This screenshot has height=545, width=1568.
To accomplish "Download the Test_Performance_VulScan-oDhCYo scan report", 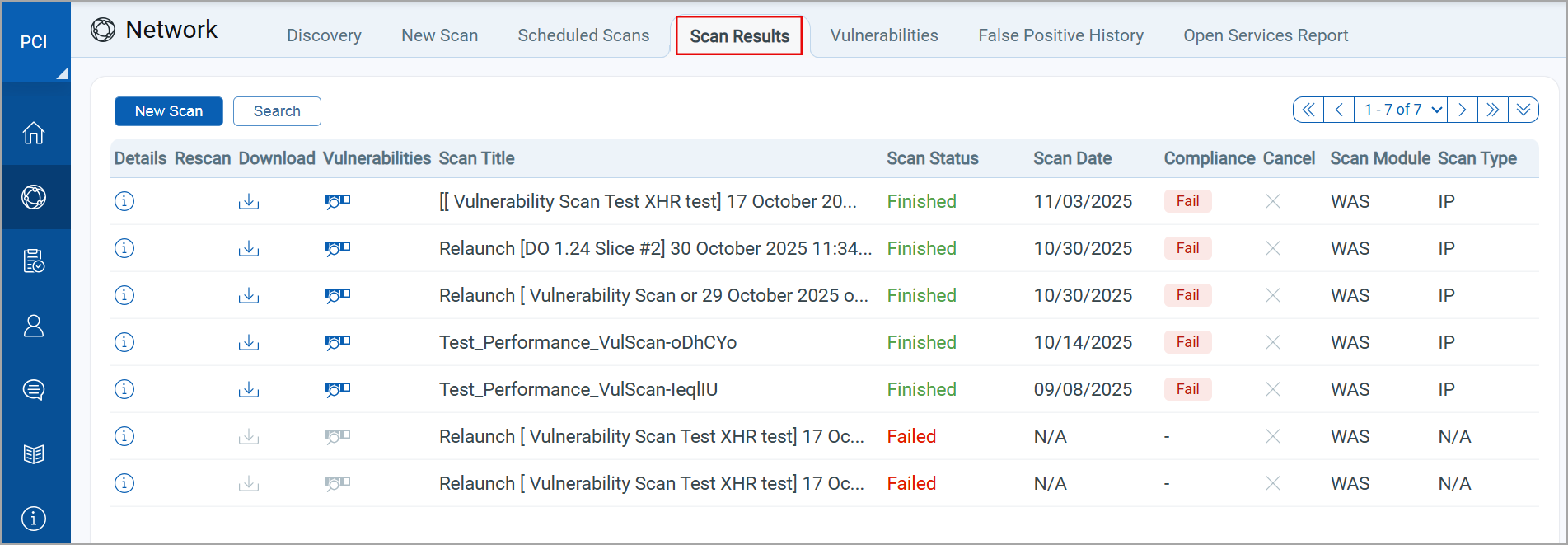I will (248, 342).
